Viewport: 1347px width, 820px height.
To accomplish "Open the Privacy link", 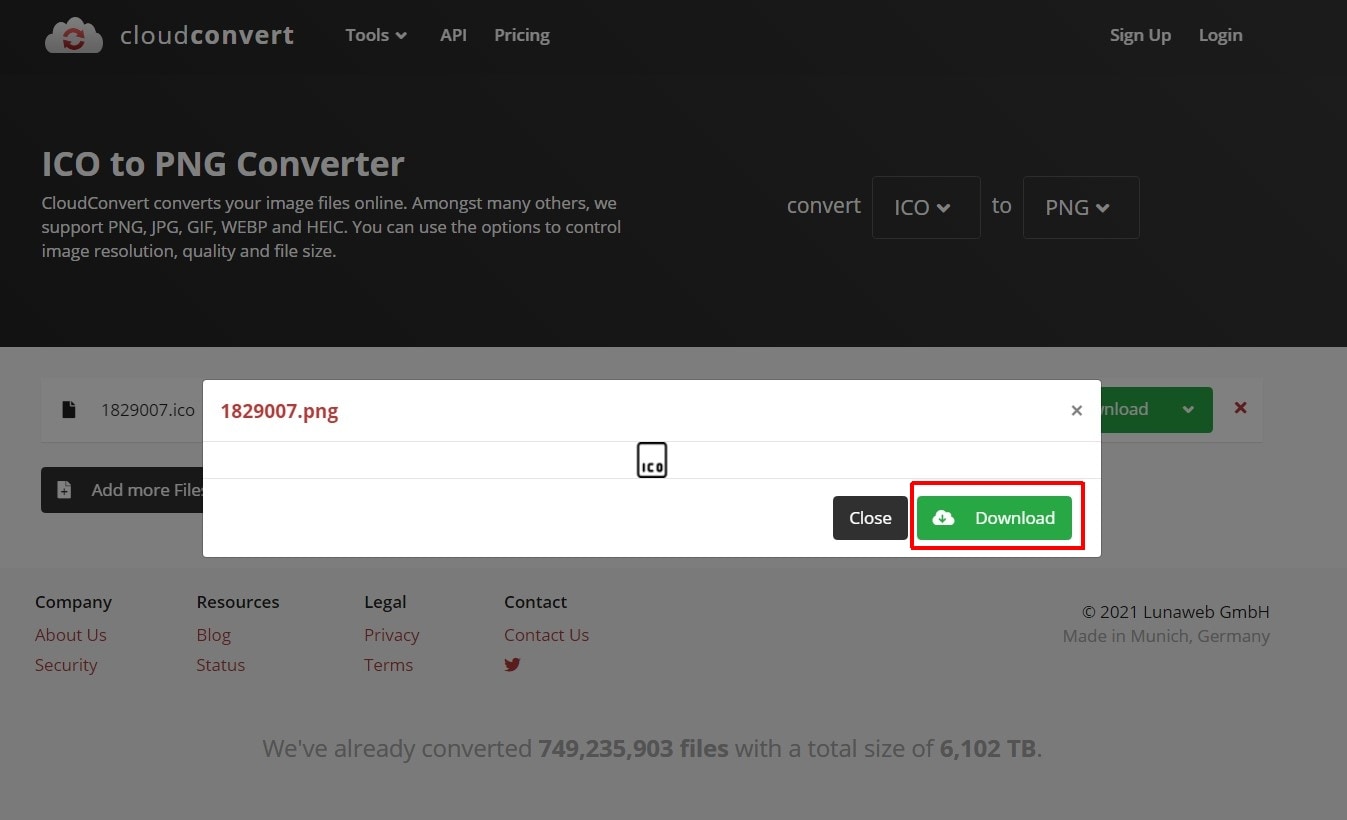I will coord(391,635).
